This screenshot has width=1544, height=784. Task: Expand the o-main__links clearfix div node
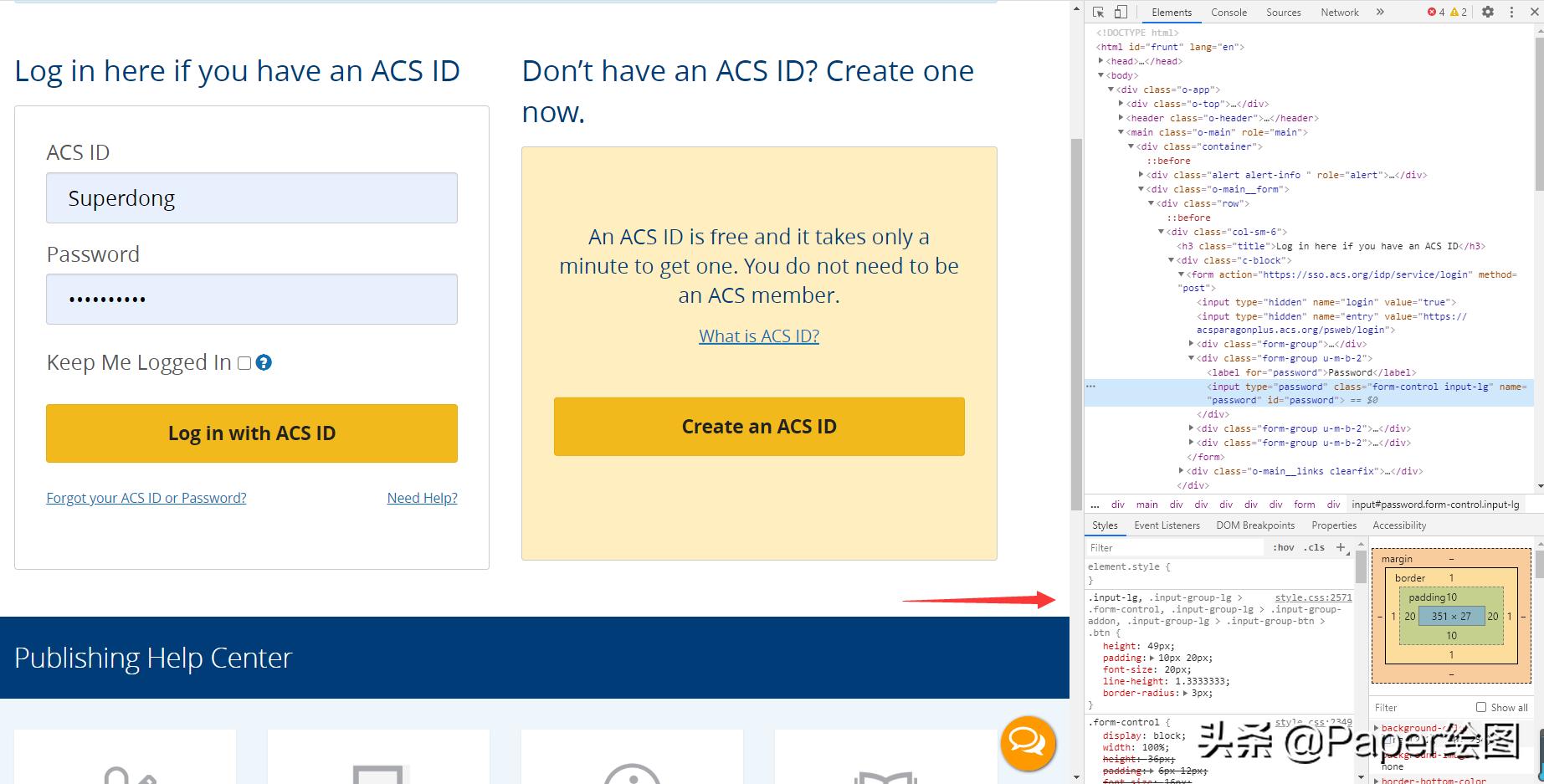[x=1182, y=471]
